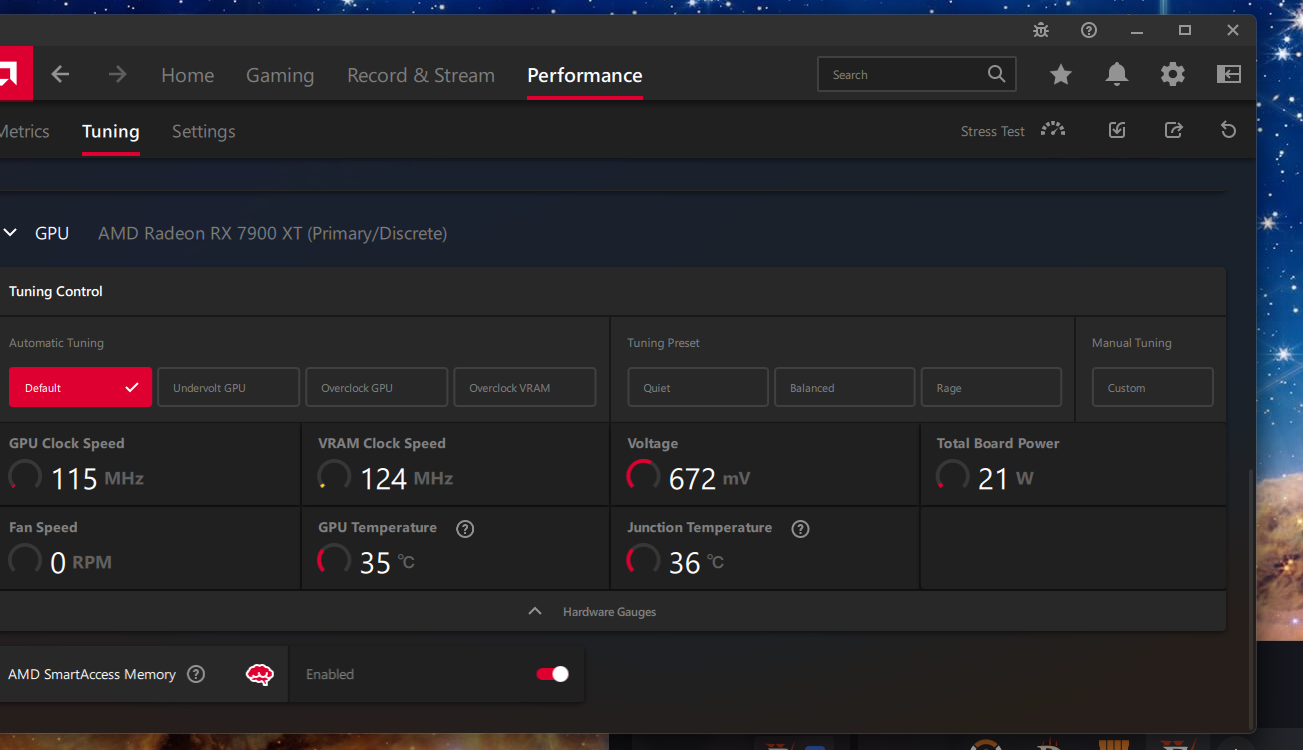
Task: Click the Manual Tuning label
Action: pyautogui.click(x=1131, y=343)
